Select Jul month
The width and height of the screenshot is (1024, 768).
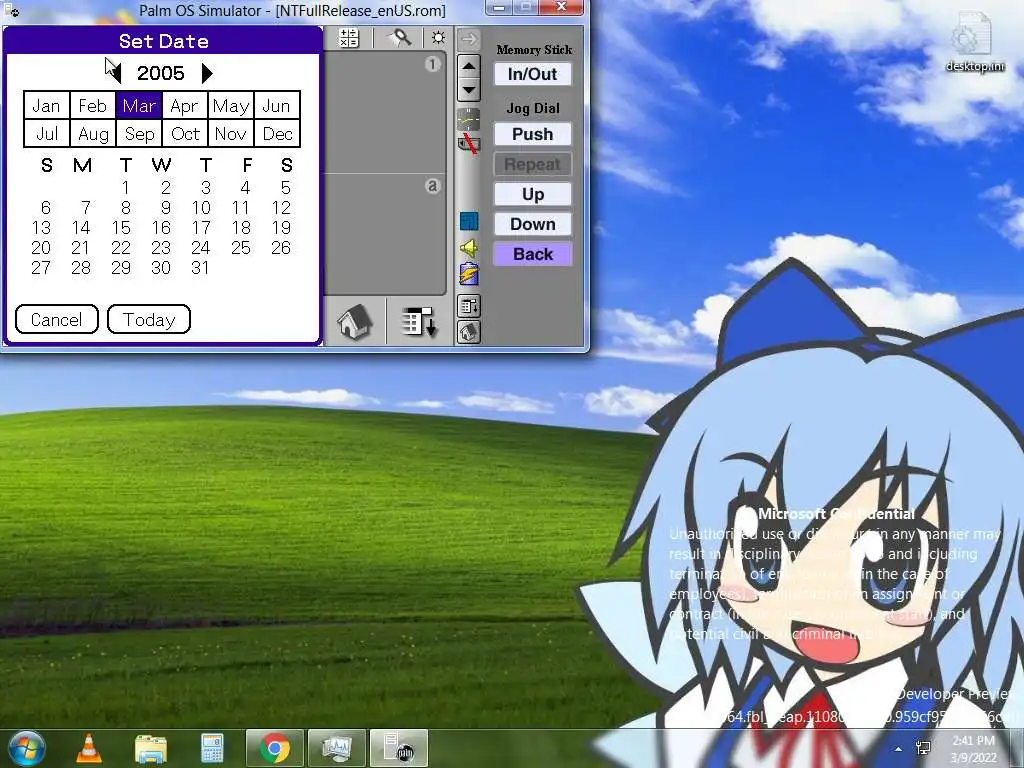(46, 133)
